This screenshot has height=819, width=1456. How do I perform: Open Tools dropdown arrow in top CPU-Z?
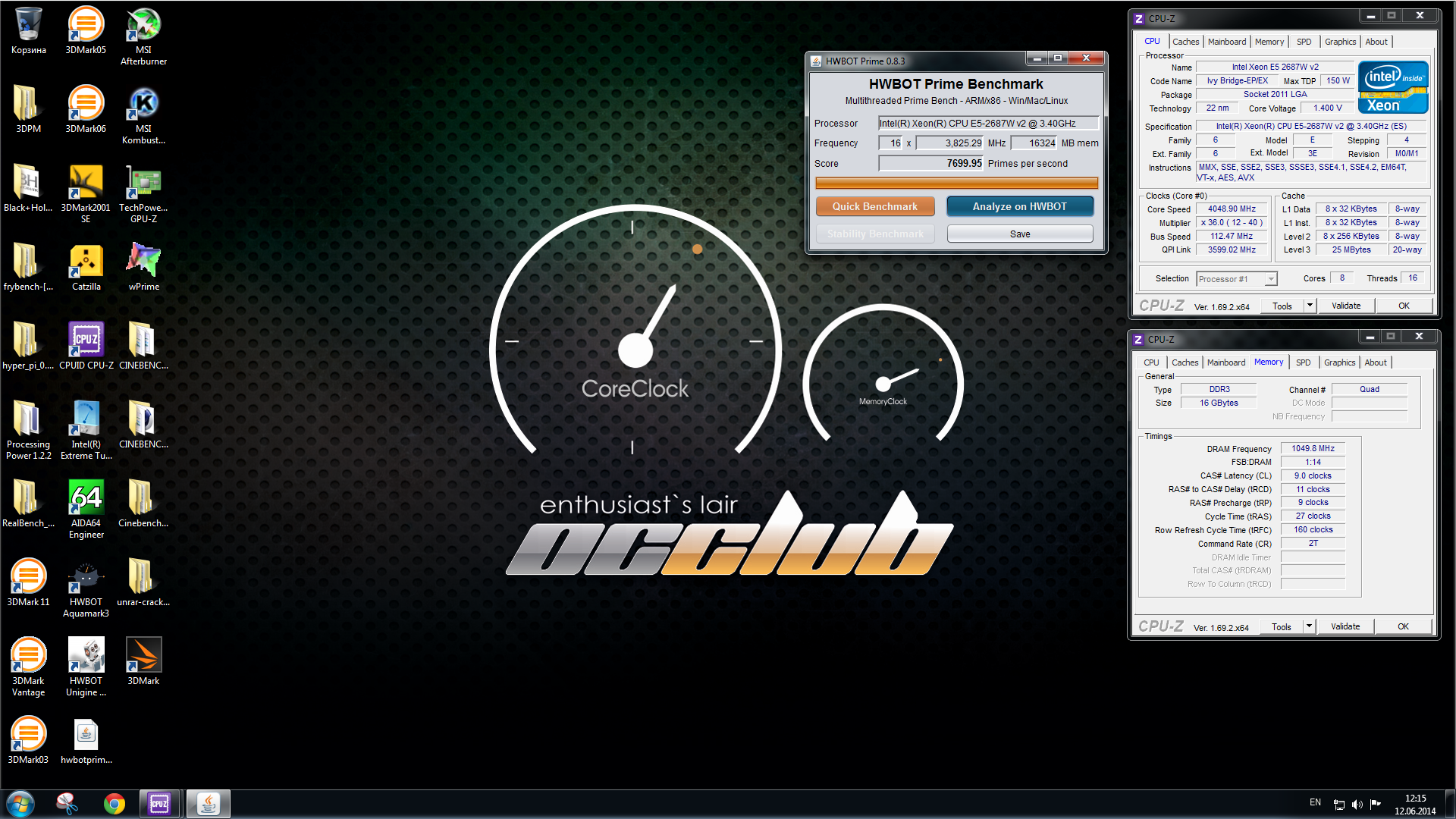pos(1310,306)
